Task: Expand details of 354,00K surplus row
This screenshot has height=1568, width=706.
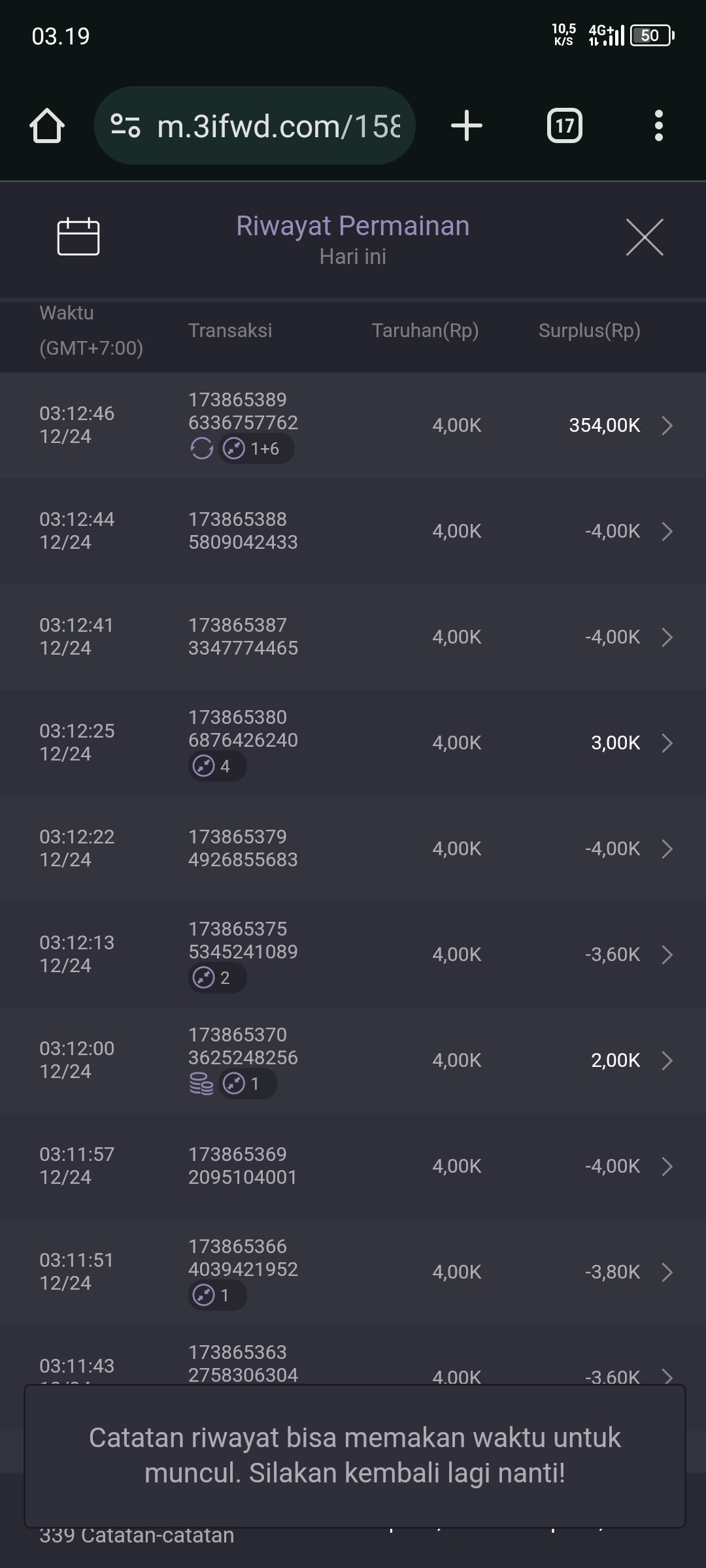Action: click(667, 425)
